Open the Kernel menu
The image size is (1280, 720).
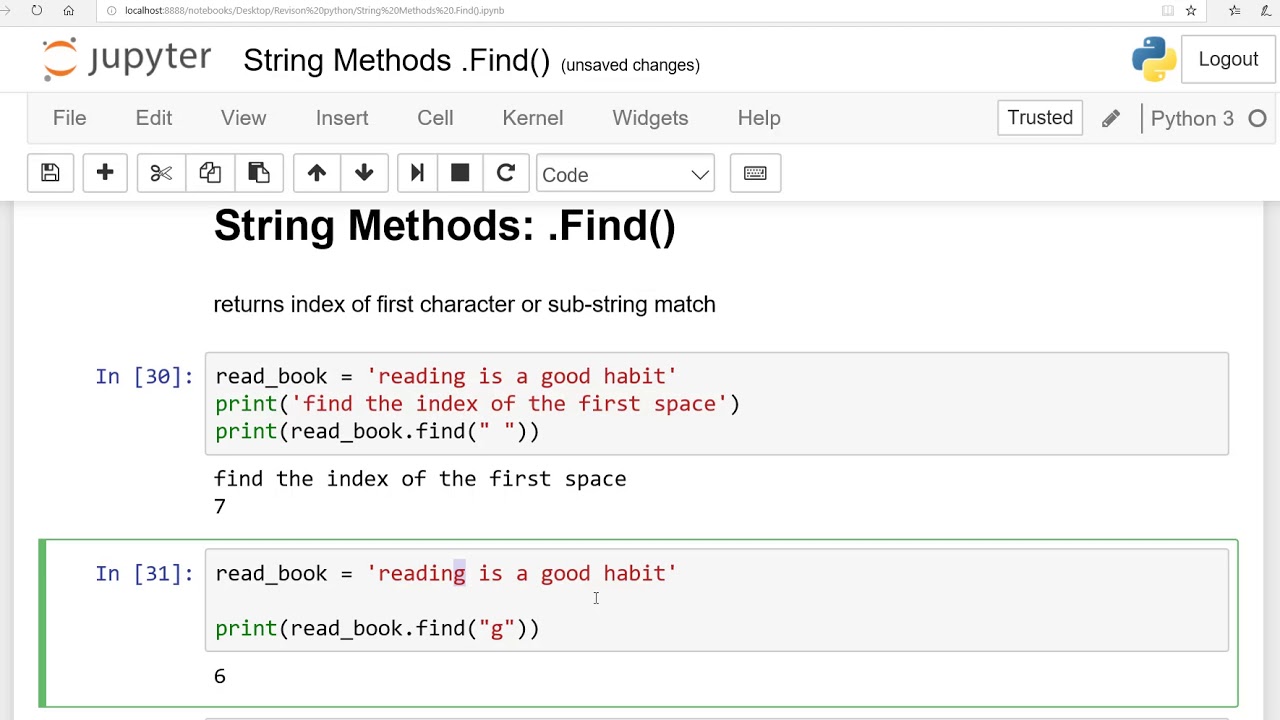[533, 118]
